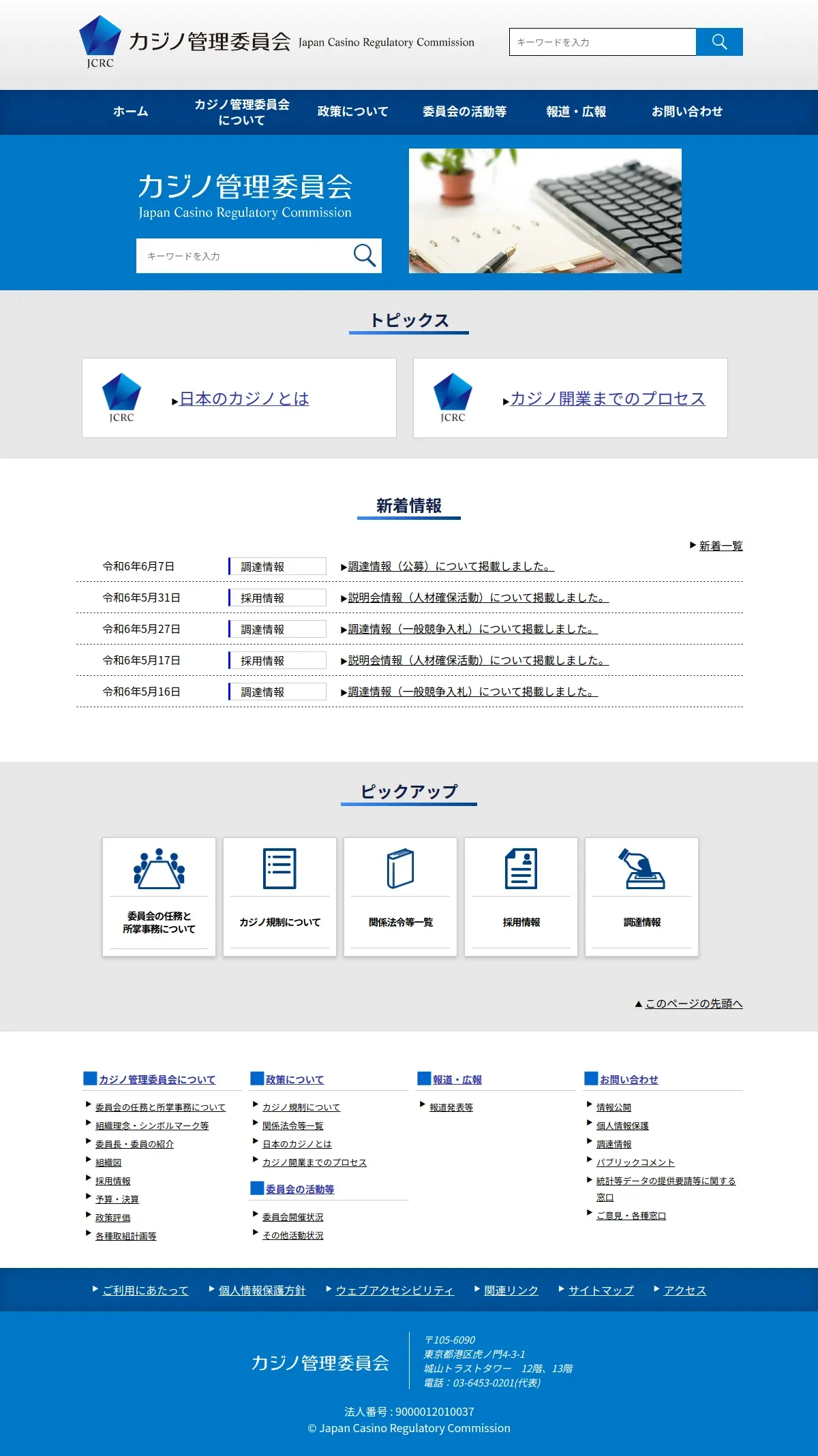The image size is (818, 1456).
Task: Open footer link 個人情報保護
Action: coord(622,1126)
